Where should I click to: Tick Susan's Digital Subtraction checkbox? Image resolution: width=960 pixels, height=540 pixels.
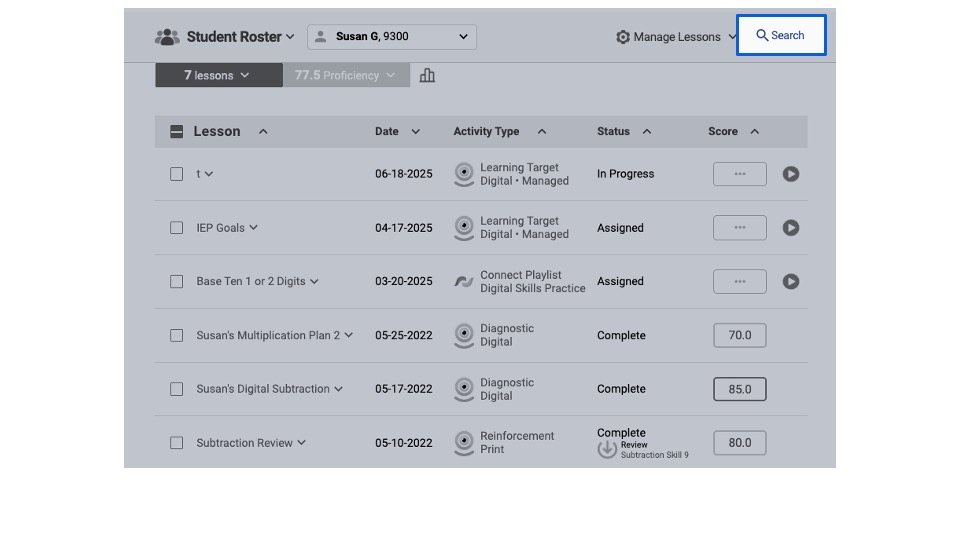click(x=176, y=389)
